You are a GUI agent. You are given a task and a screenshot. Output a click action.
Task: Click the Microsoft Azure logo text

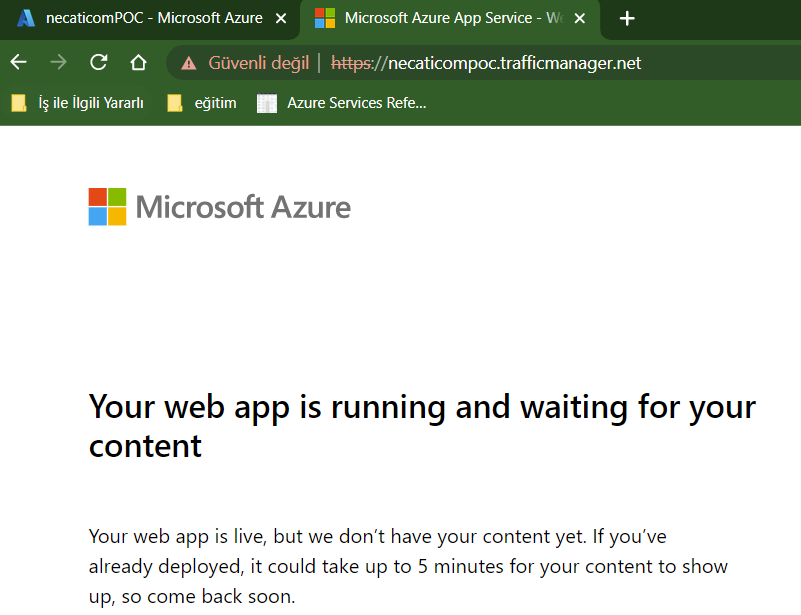(x=243, y=207)
